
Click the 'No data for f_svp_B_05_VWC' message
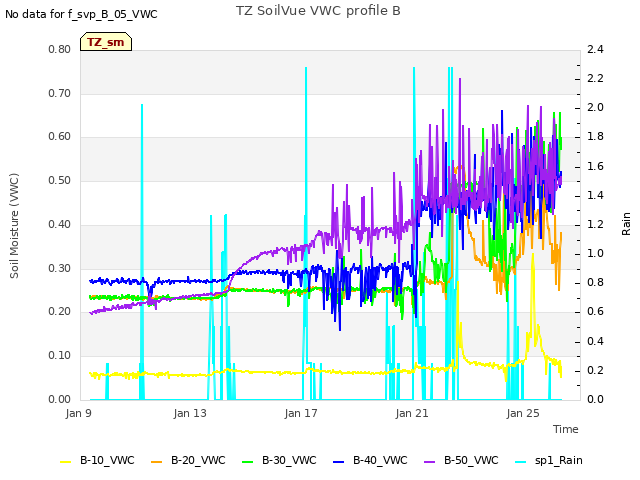81,14
